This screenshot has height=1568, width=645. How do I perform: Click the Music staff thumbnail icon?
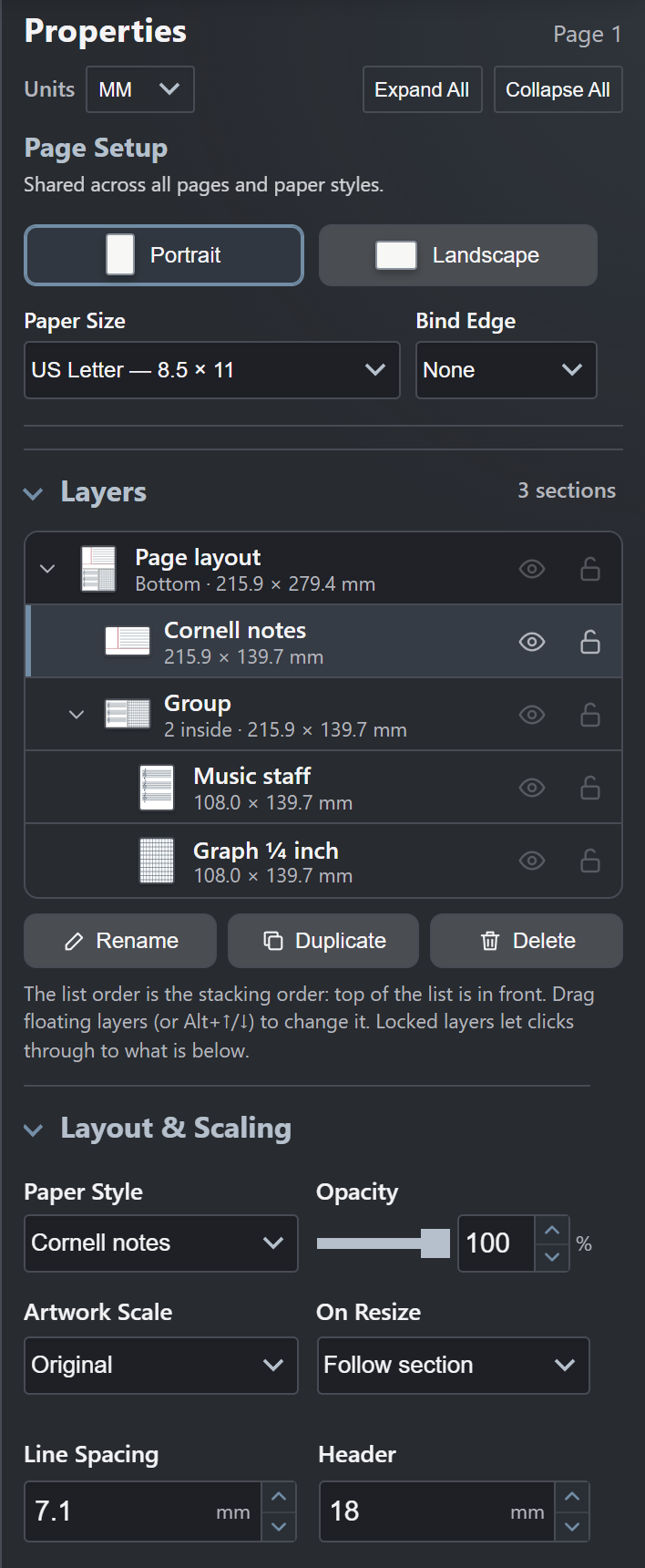(x=157, y=788)
